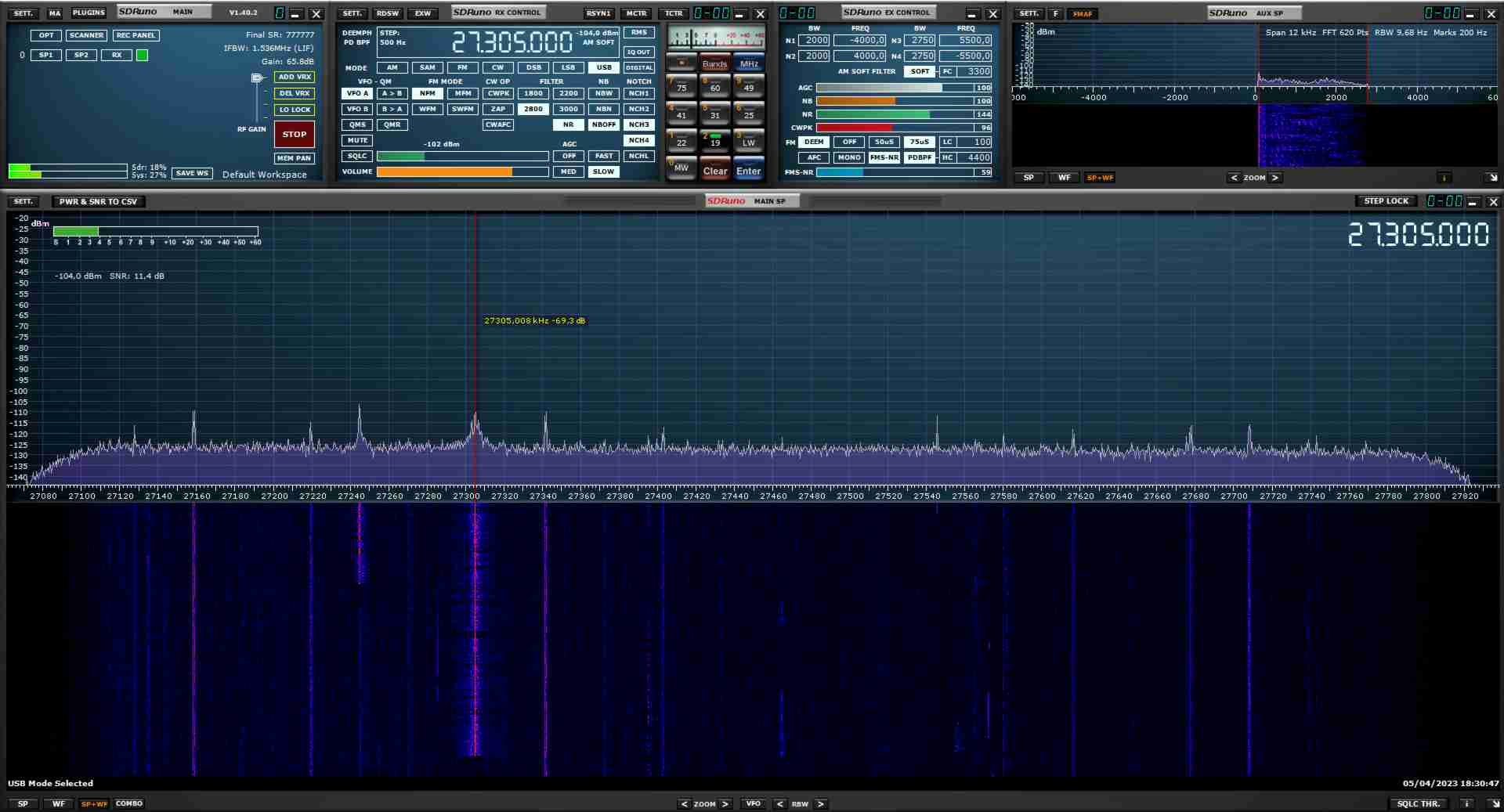The height and width of the screenshot is (812, 1504).
Task: Decrease RBW in Main SP
Action: tap(779, 803)
